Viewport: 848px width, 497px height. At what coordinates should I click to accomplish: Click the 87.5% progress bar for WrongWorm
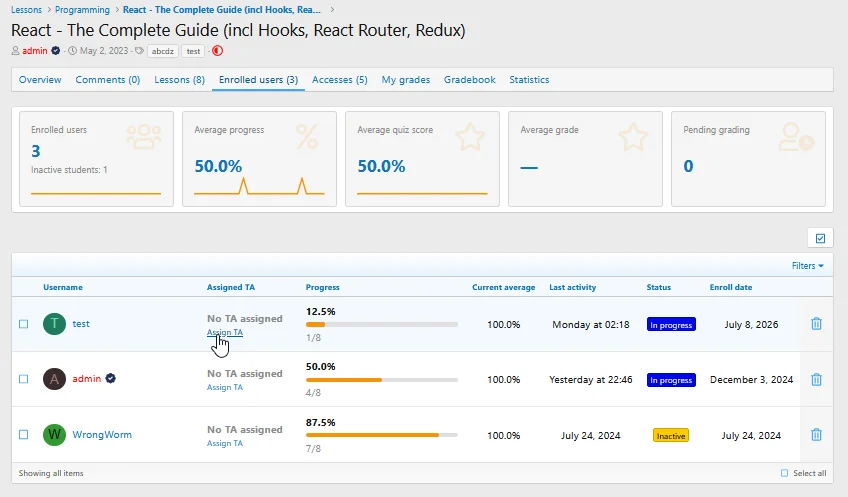(382, 435)
